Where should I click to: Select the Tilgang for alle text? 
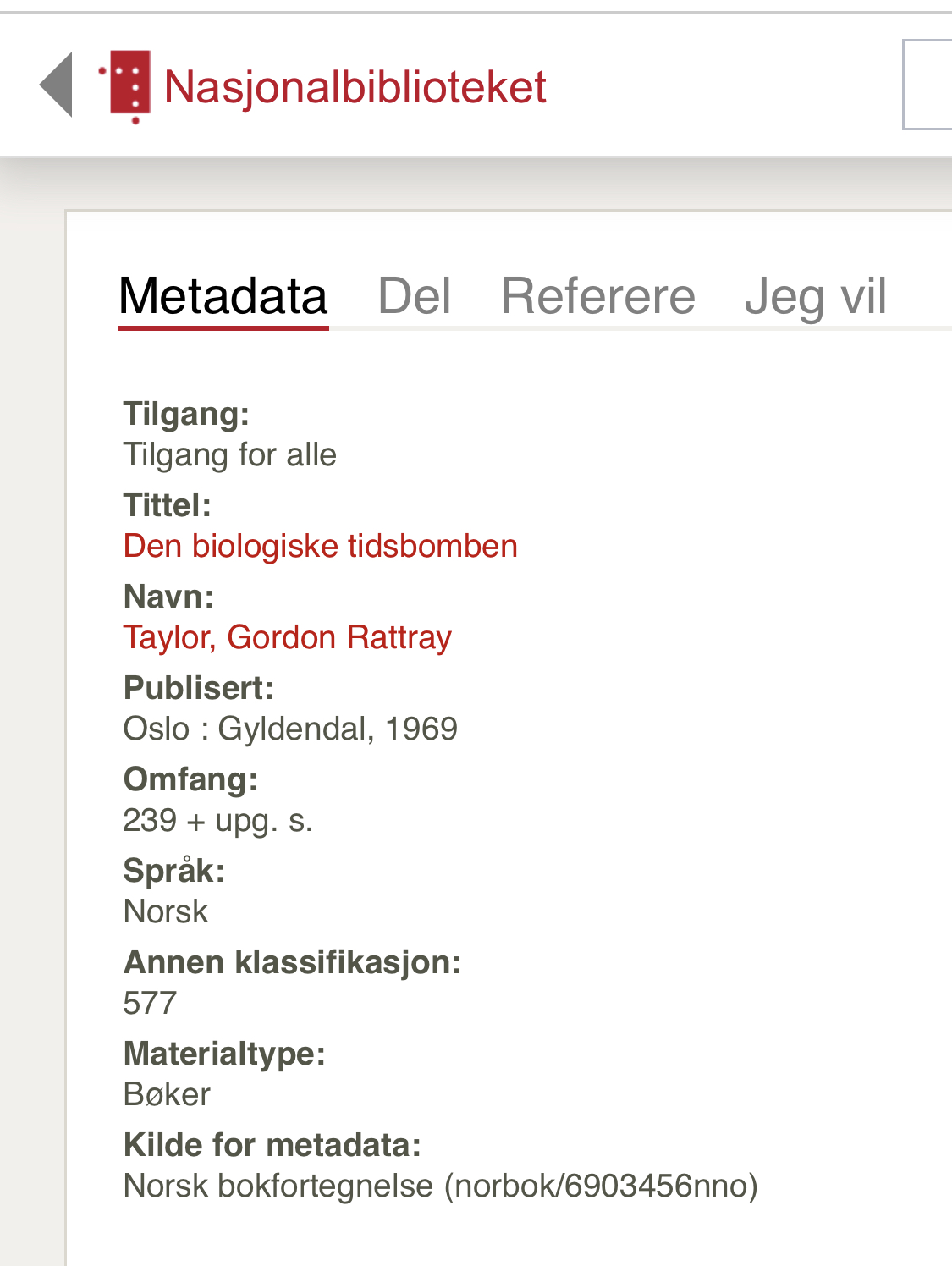pyautogui.click(x=230, y=455)
